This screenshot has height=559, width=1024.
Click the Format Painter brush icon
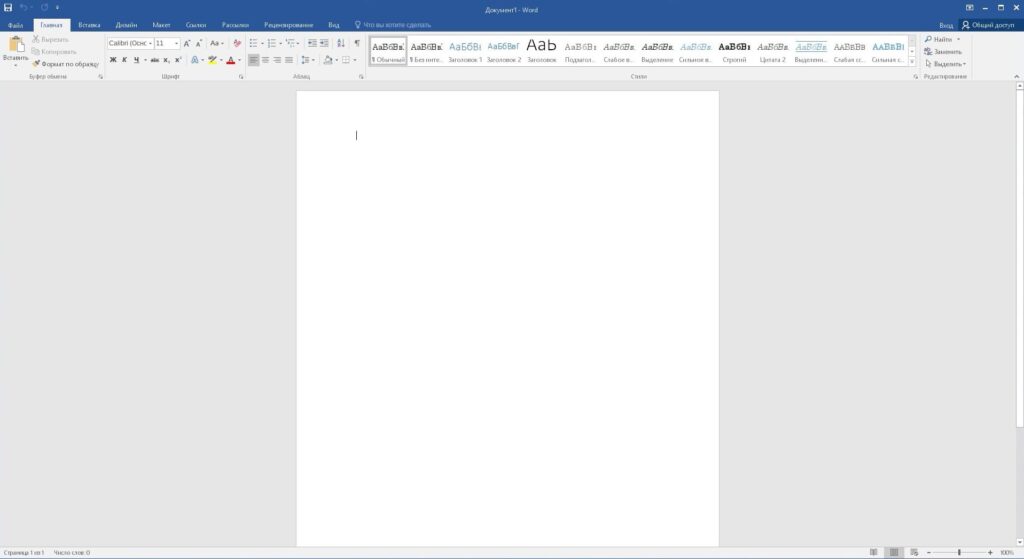(x=36, y=63)
